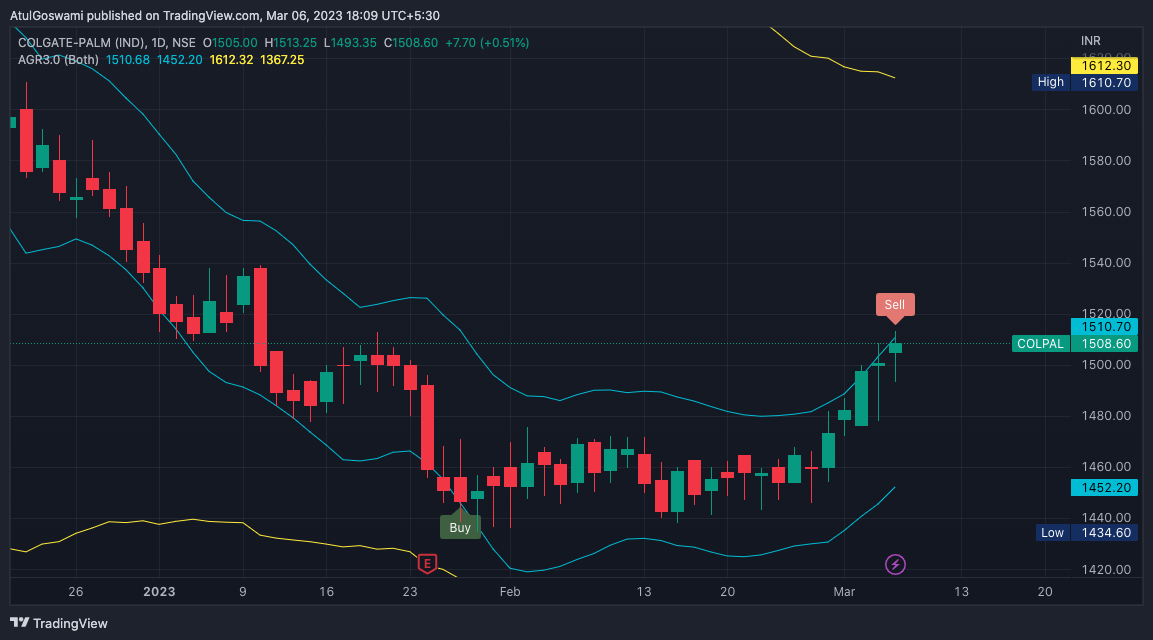This screenshot has height=640, width=1153.
Task: Click the 26 date label on the time axis
Action: [76, 591]
